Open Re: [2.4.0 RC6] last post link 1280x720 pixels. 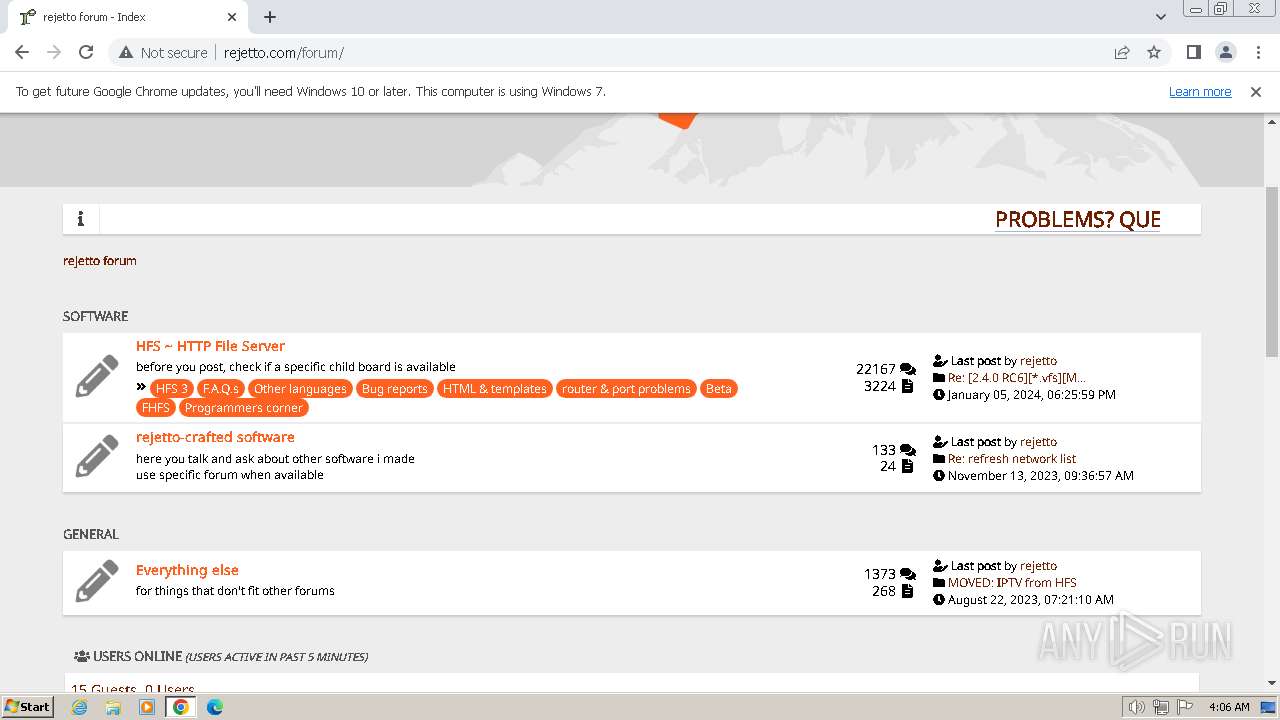tap(1017, 377)
